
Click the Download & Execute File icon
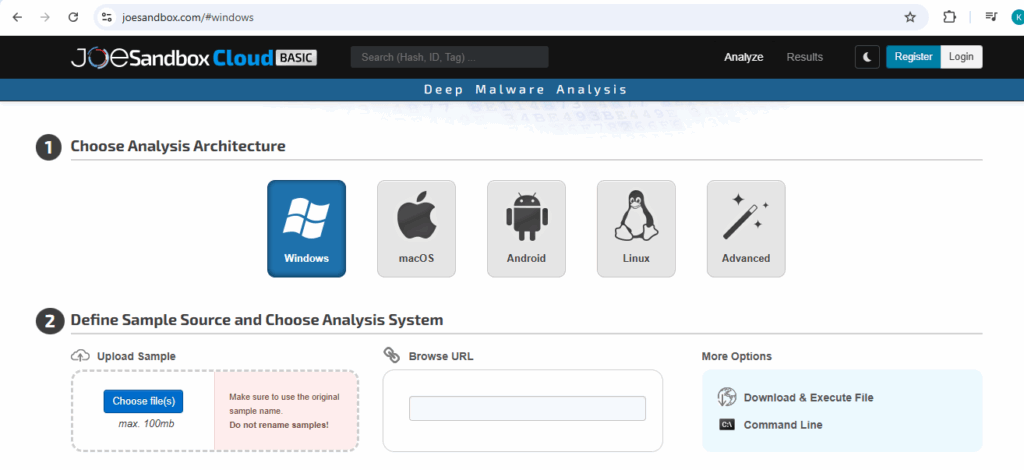(x=727, y=397)
